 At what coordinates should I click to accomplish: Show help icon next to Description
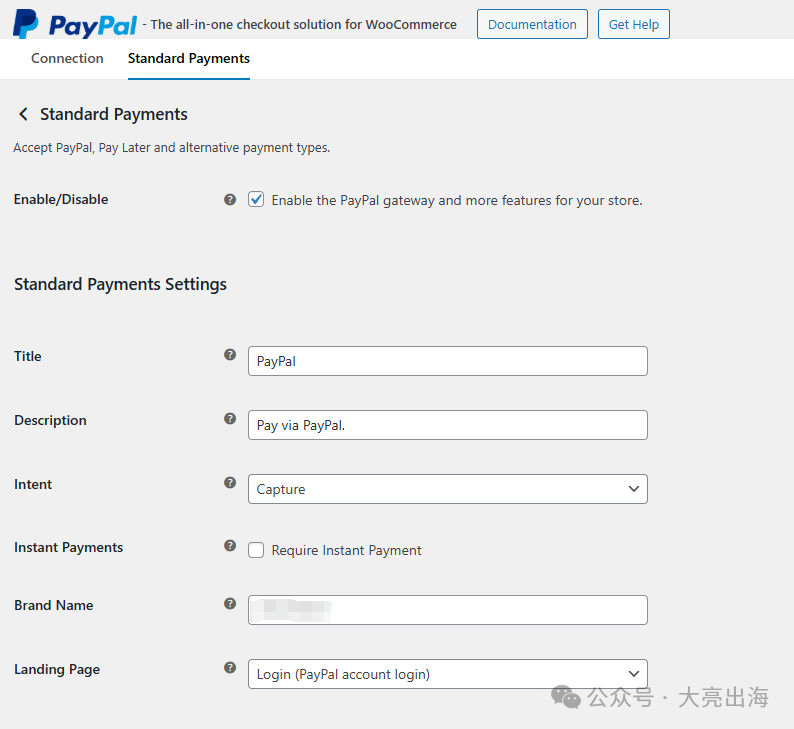point(230,419)
